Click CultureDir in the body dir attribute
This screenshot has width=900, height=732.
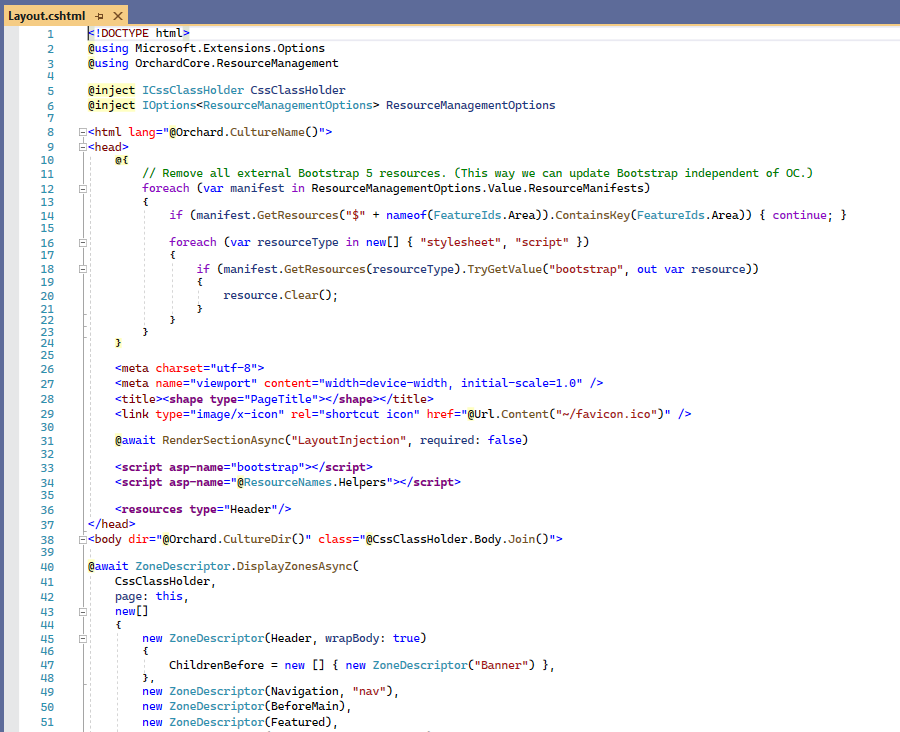coord(257,539)
